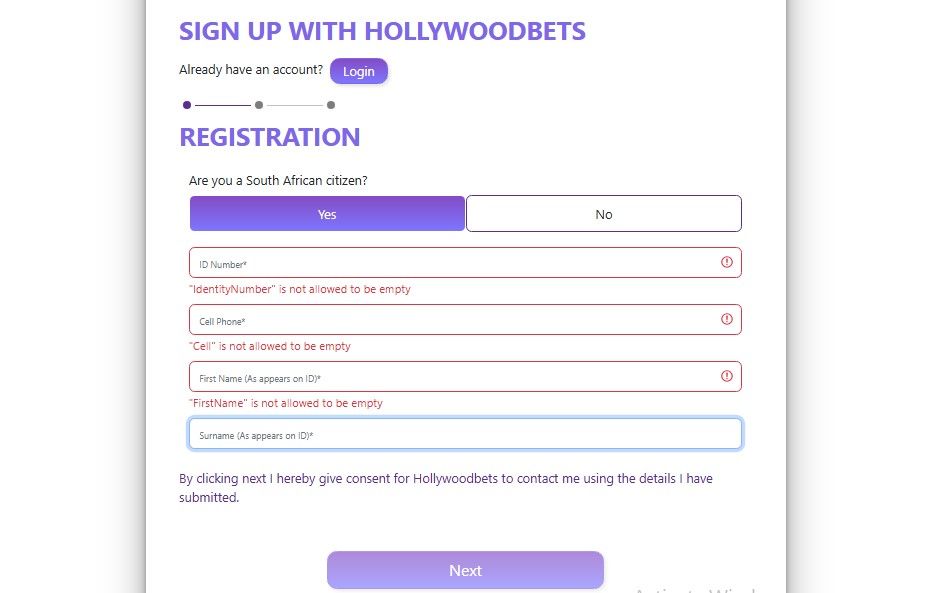Image resolution: width=933 pixels, height=593 pixels.
Task: Click the Sign Up With Hollywoodbets heading
Action: click(x=382, y=31)
